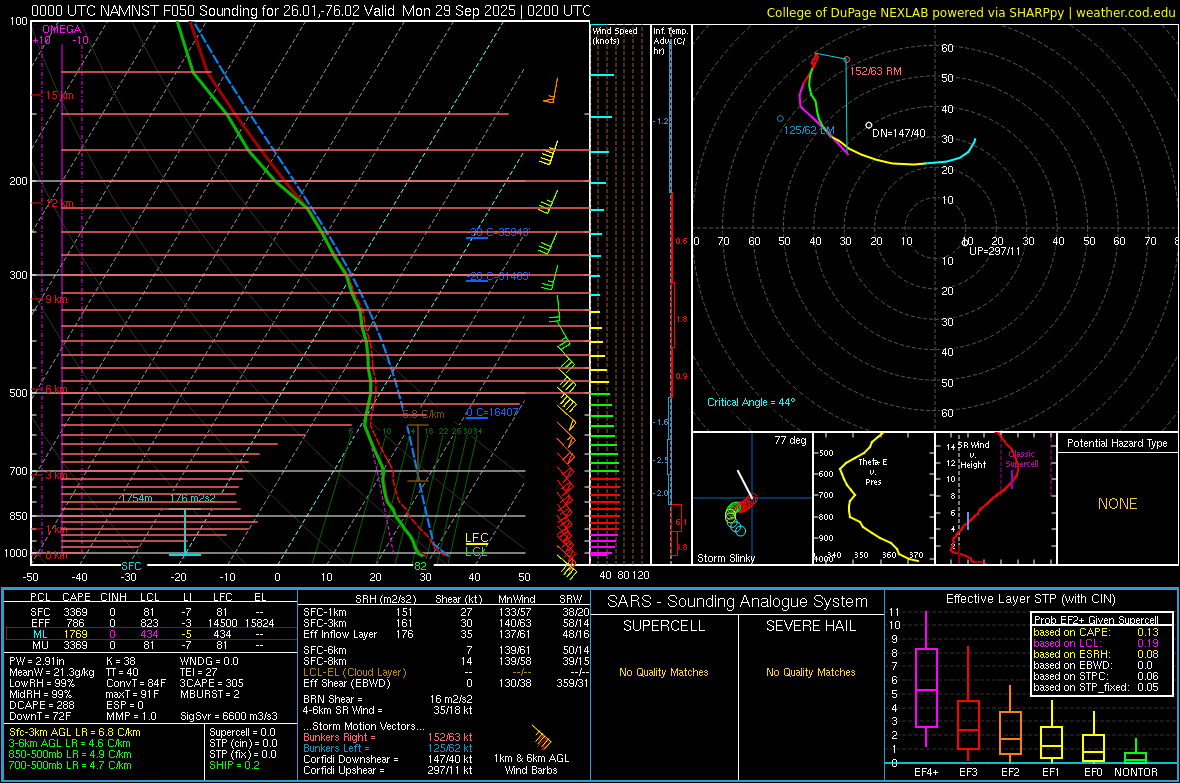
Task: Select the '0 C=16407'' freezing level label
Action: tap(492, 412)
